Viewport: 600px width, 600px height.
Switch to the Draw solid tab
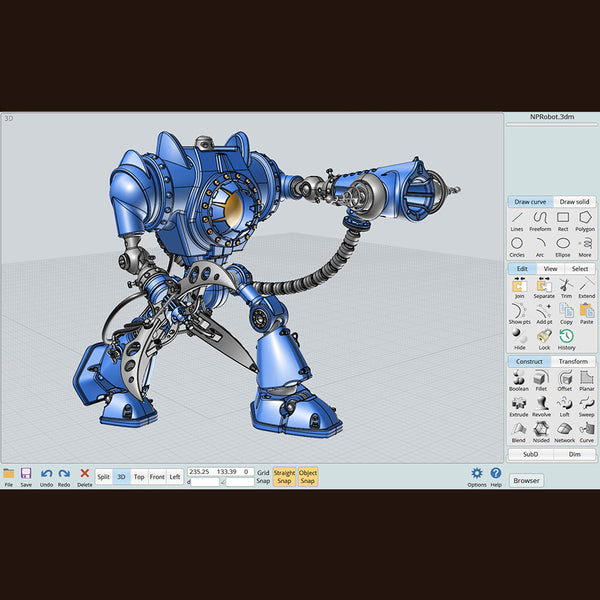pos(574,202)
